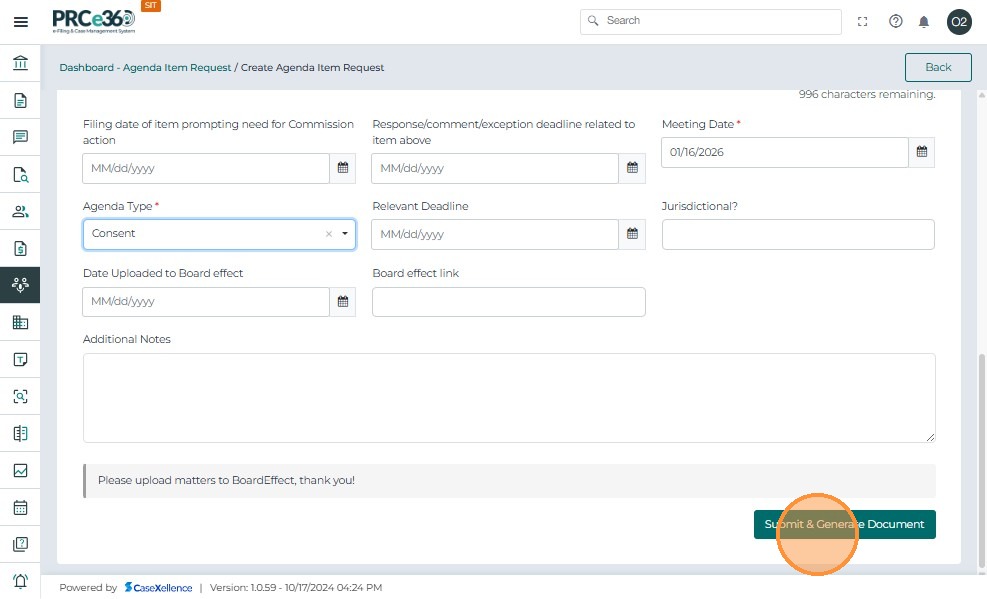This screenshot has height=599, width=987.
Task: Open the Relevant Deadline calendar picker
Action: coord(632,234)
